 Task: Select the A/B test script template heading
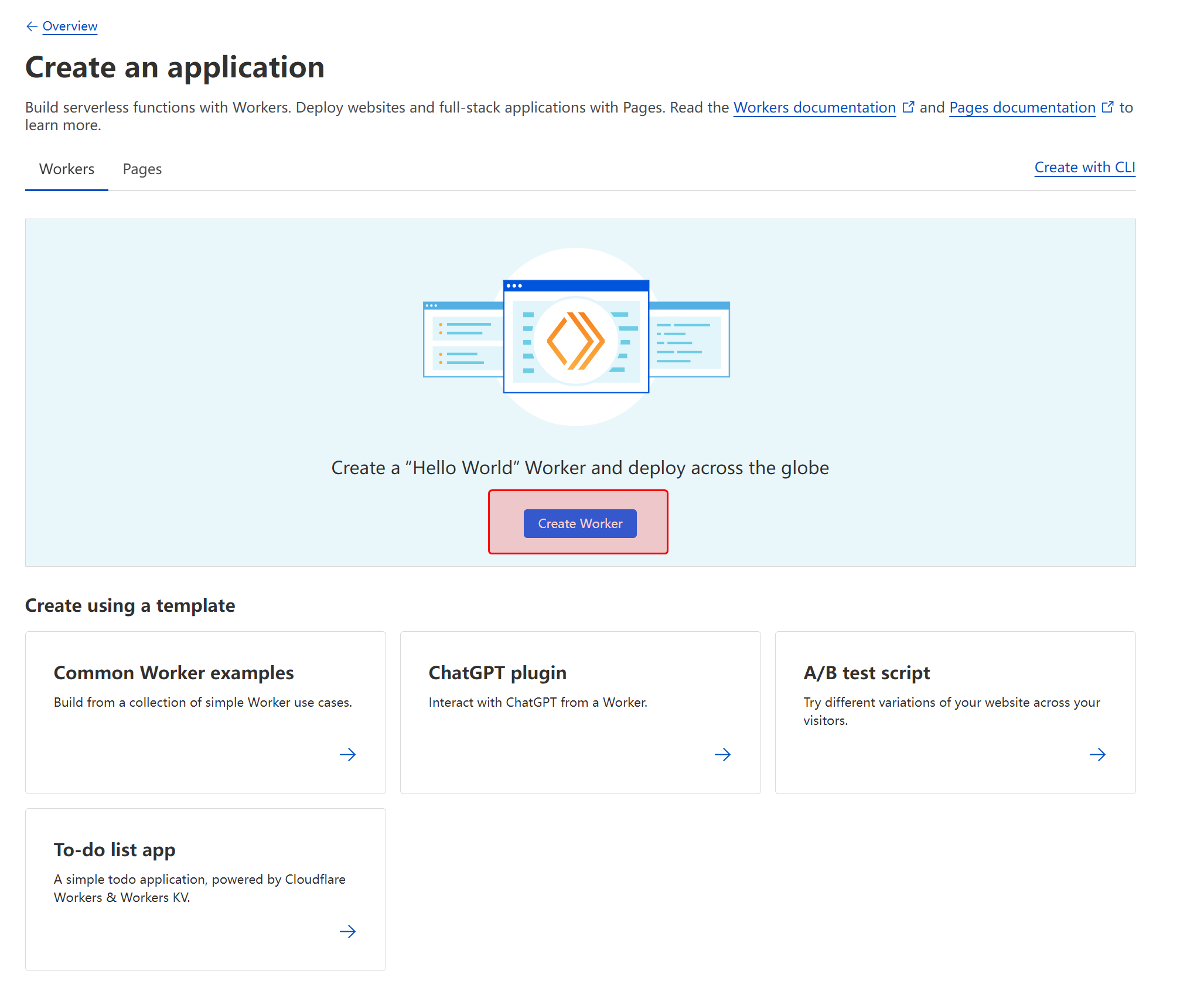click(867, 673)
